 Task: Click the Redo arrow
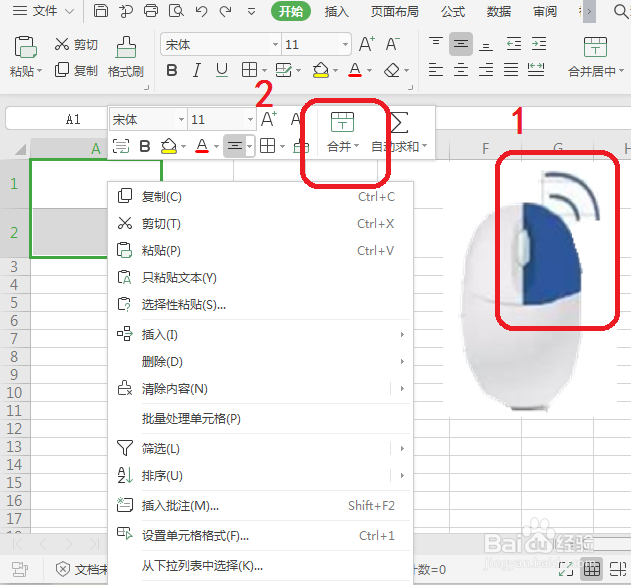(x=226, y=11)
